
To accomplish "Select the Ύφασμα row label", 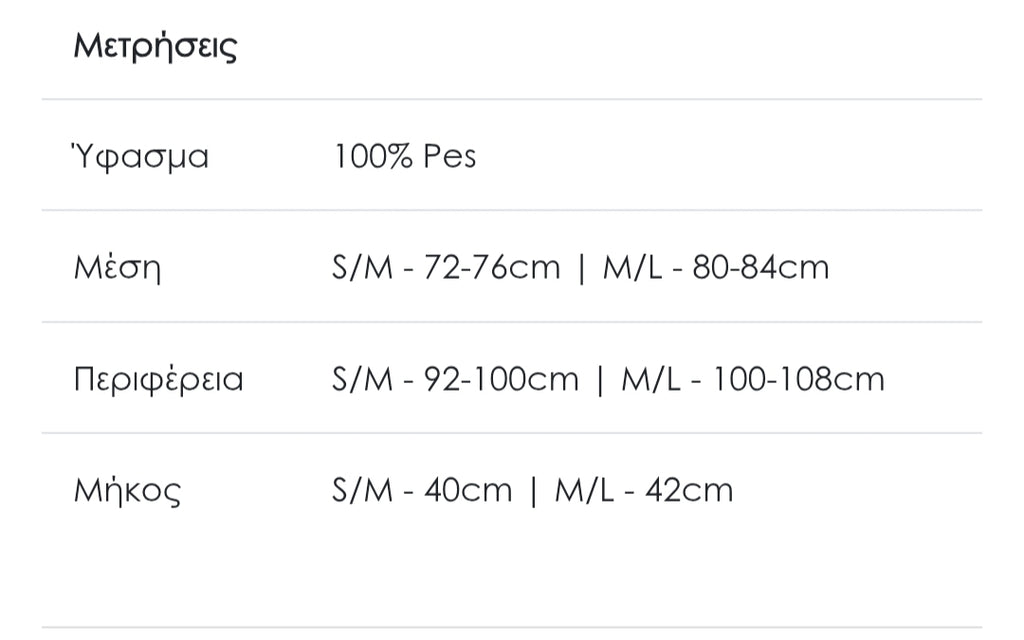I will (140, 157).
